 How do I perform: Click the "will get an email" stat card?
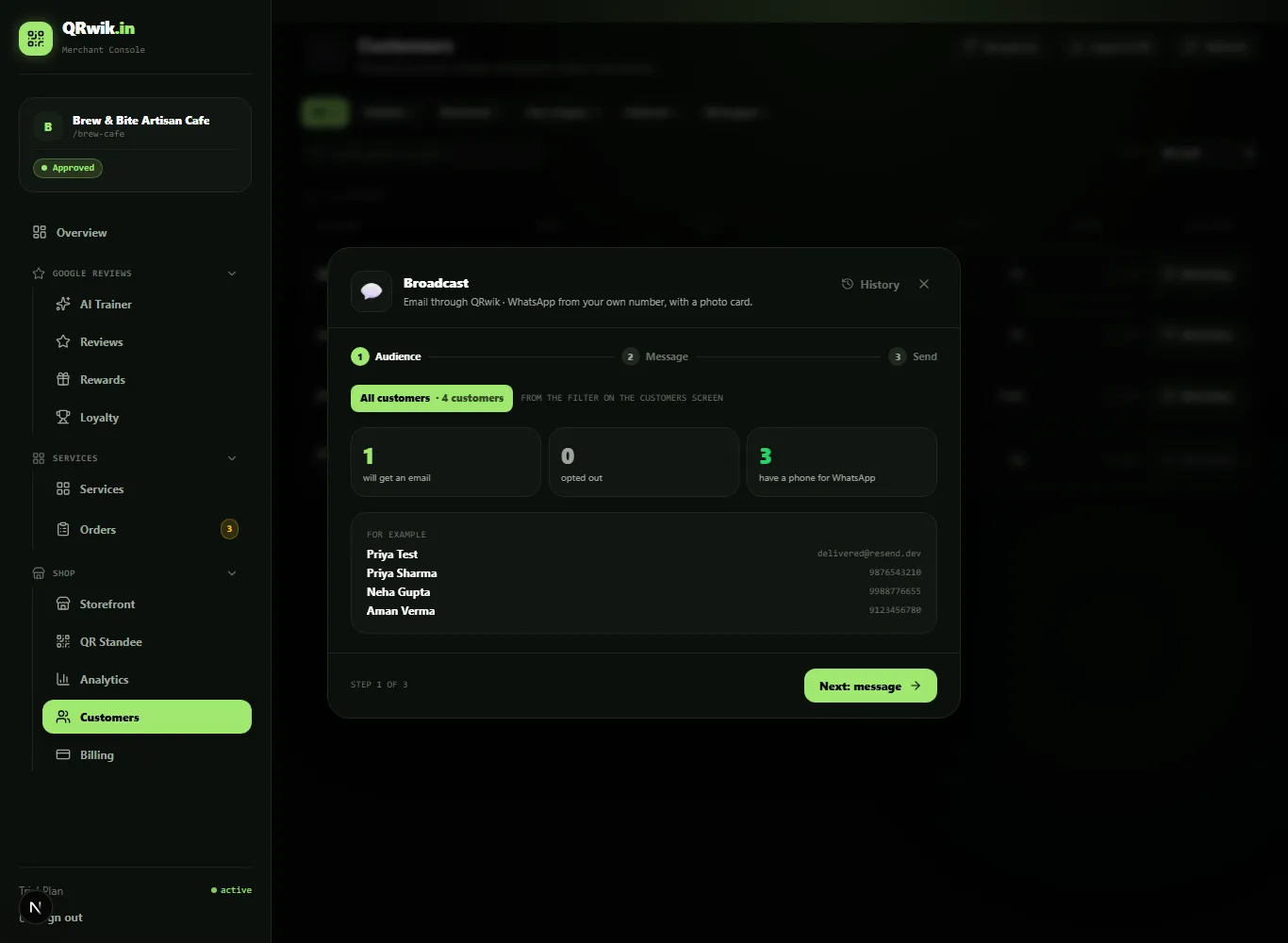pos(446,462)
